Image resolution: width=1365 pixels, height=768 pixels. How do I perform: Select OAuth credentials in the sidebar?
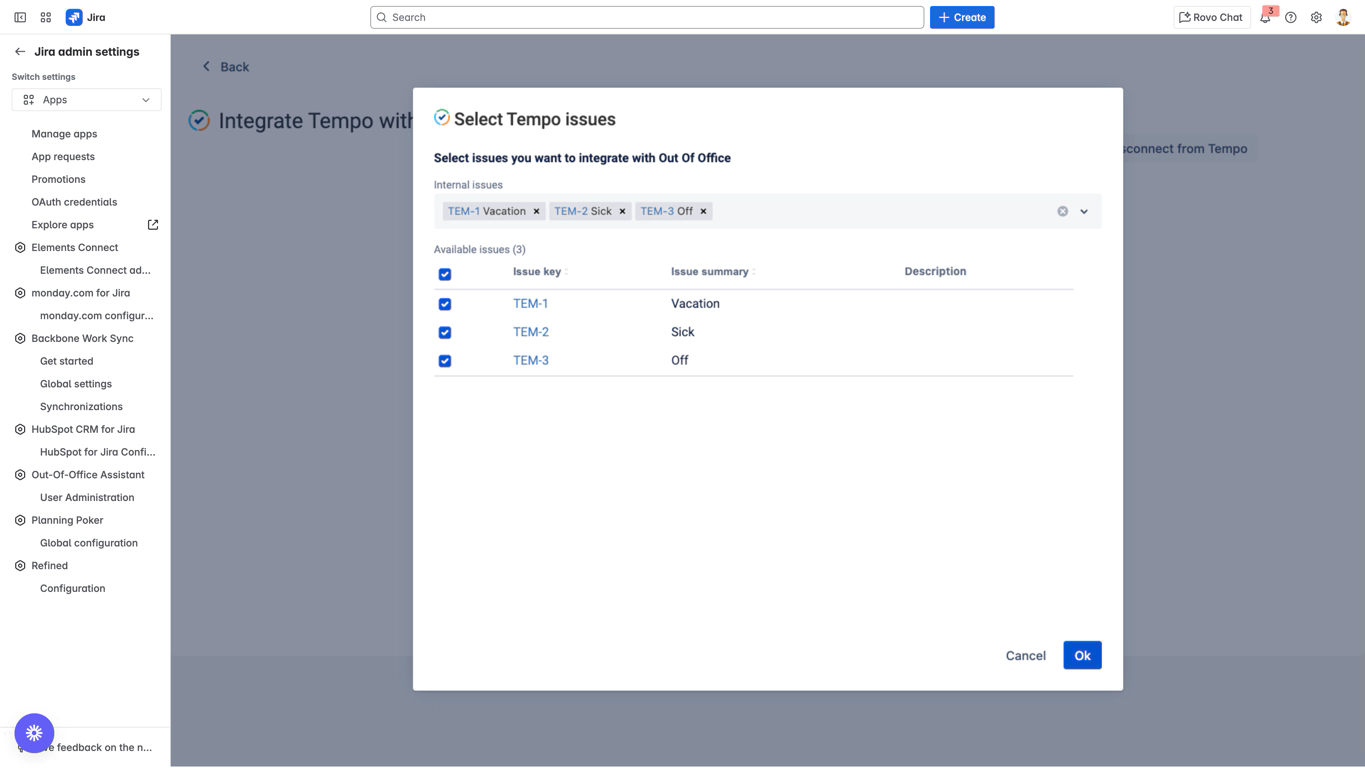[74, 202]
